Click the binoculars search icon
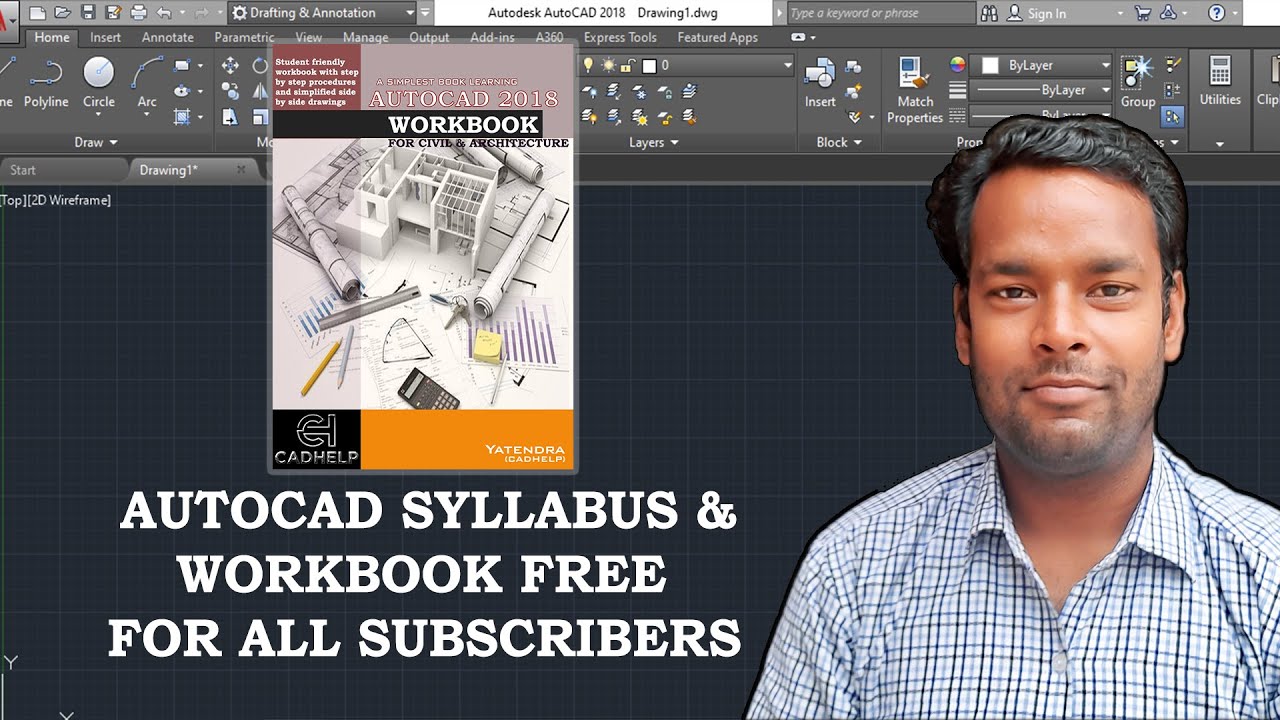Image resolution: width=1280 pixels, height=720 pixels. [989, 13]
